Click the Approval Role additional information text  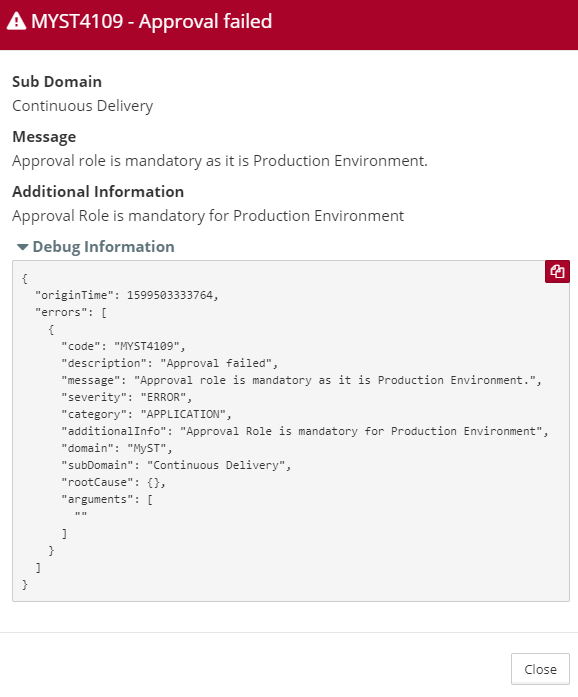pyautogui.click(x=208, y=216)
